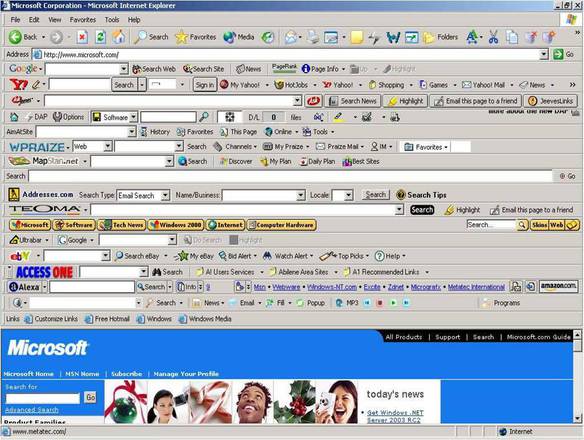The image size is (584, 440).
Task: Open the Help menu
Action: coord(134,20)
